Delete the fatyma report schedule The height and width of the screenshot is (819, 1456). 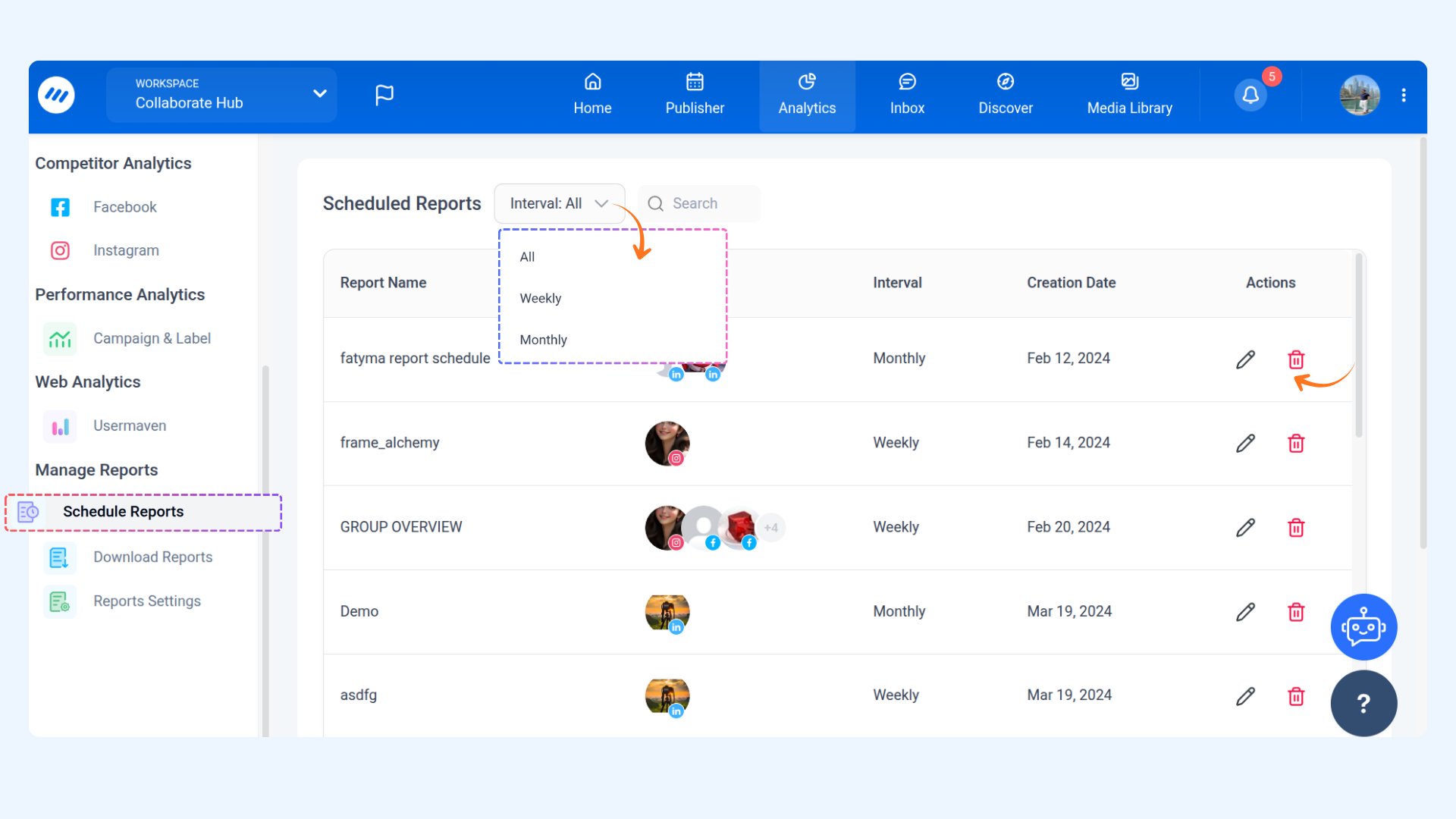[x=1296, y=359]
